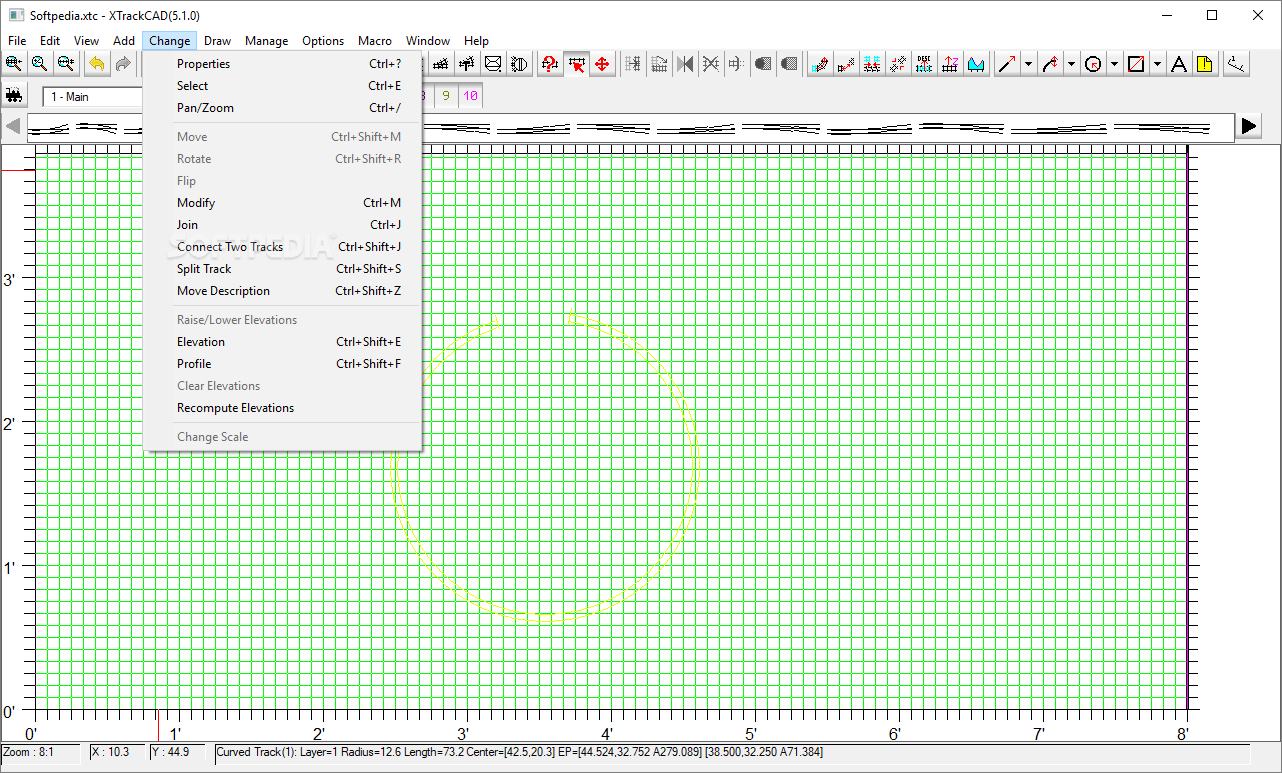Choose Select in the Change menu
Viewport: 1282px width, 773px height.
pos(282,86)
